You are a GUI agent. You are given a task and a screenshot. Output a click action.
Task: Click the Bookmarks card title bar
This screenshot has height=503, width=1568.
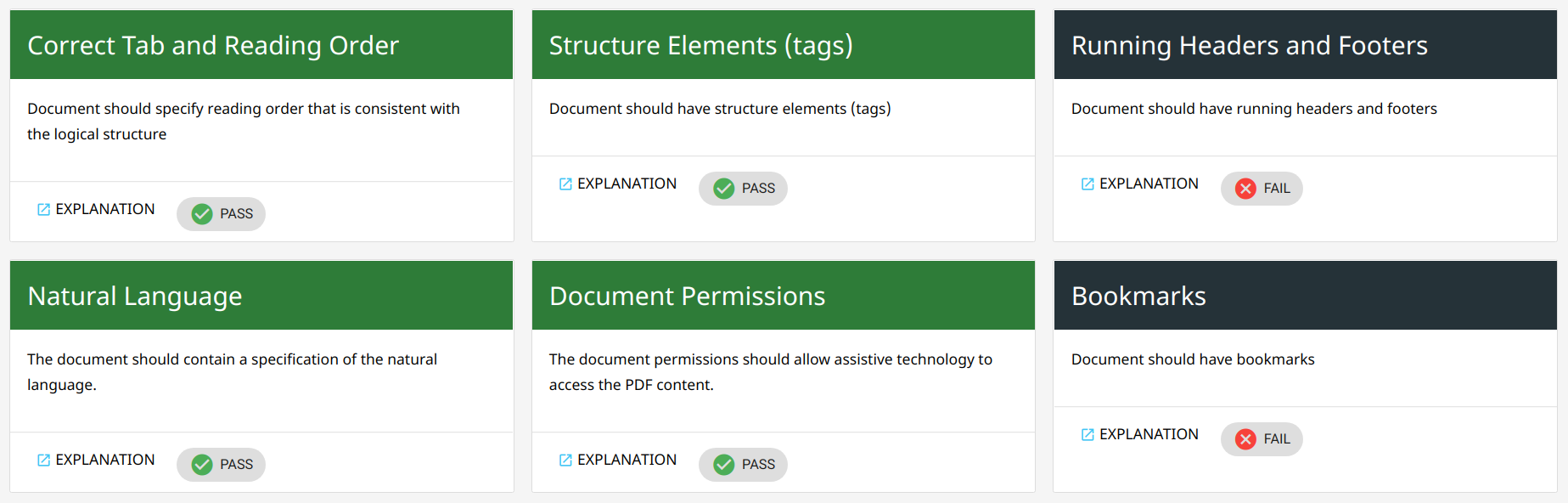pyautogui.click(x=1139, y=295)
